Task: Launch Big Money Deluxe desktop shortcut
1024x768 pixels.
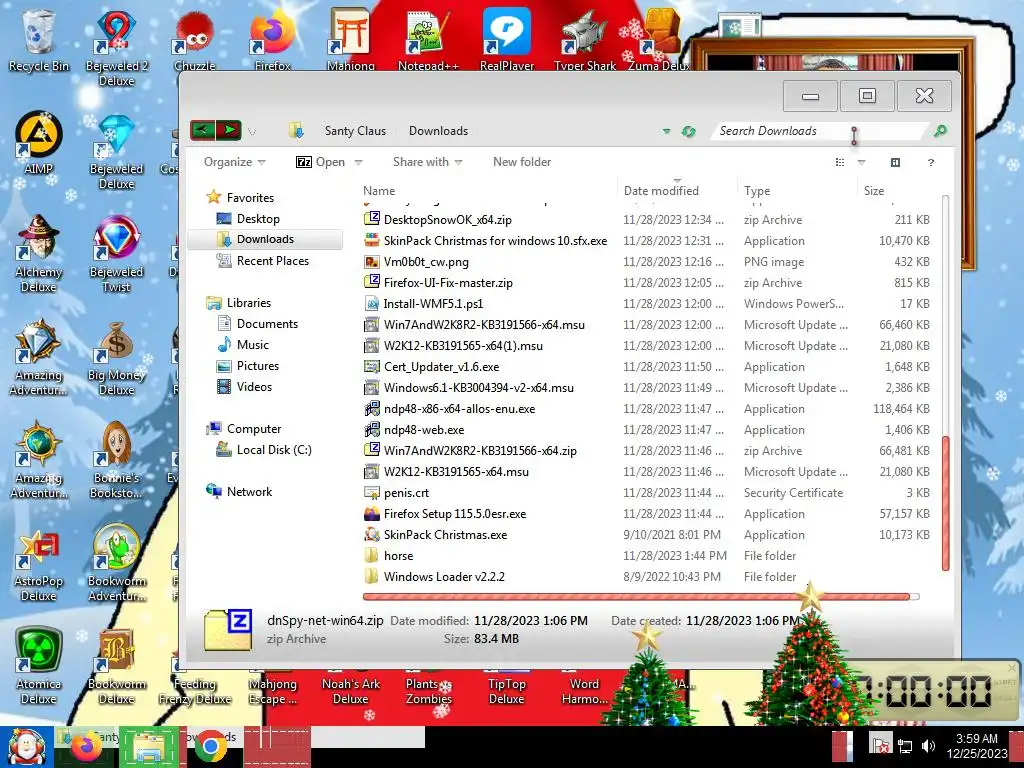Action: tap(116, 358)
